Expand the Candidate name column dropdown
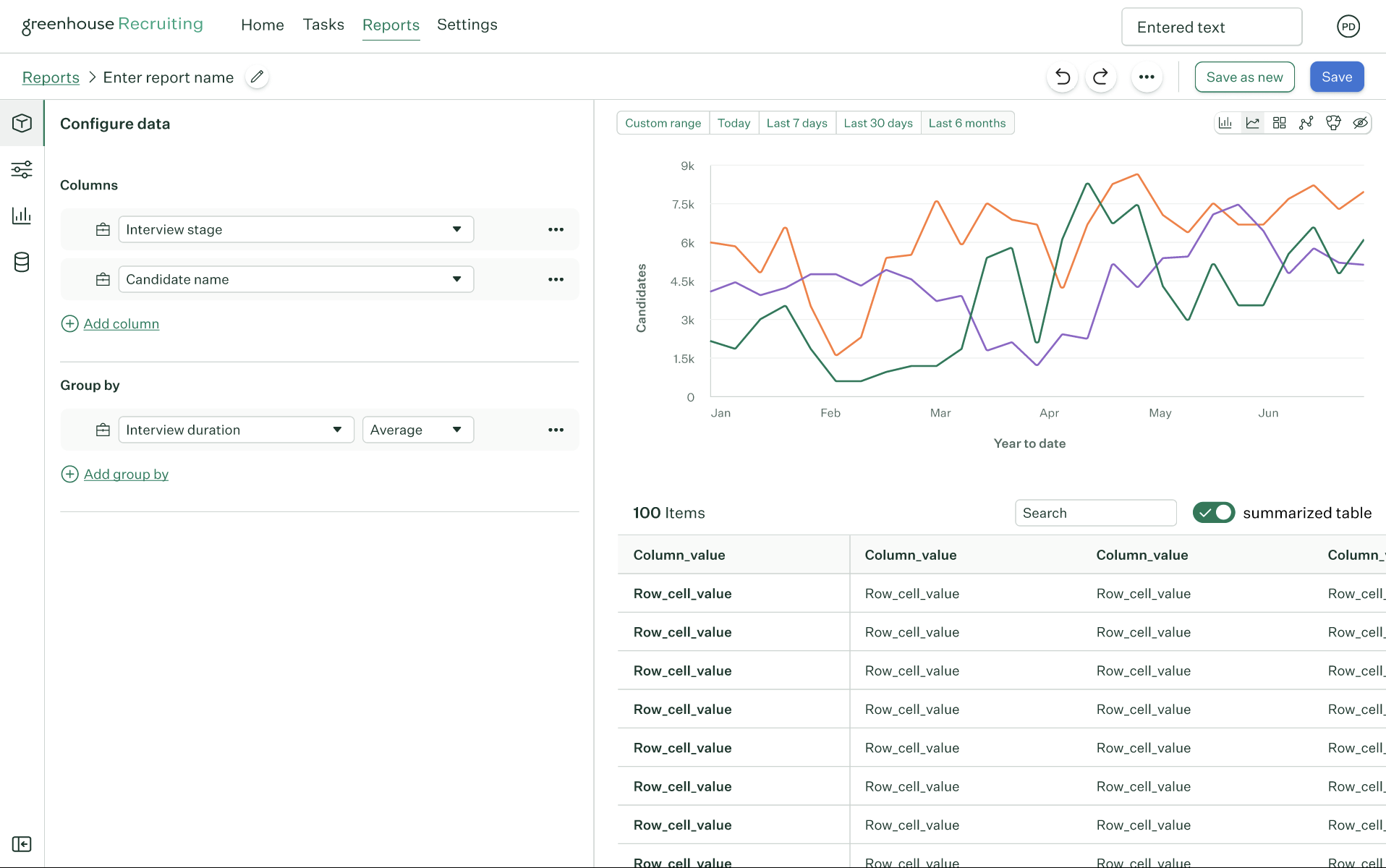Image resolution: width=1386 pixels, height=868 pixels. coord(296,279)
